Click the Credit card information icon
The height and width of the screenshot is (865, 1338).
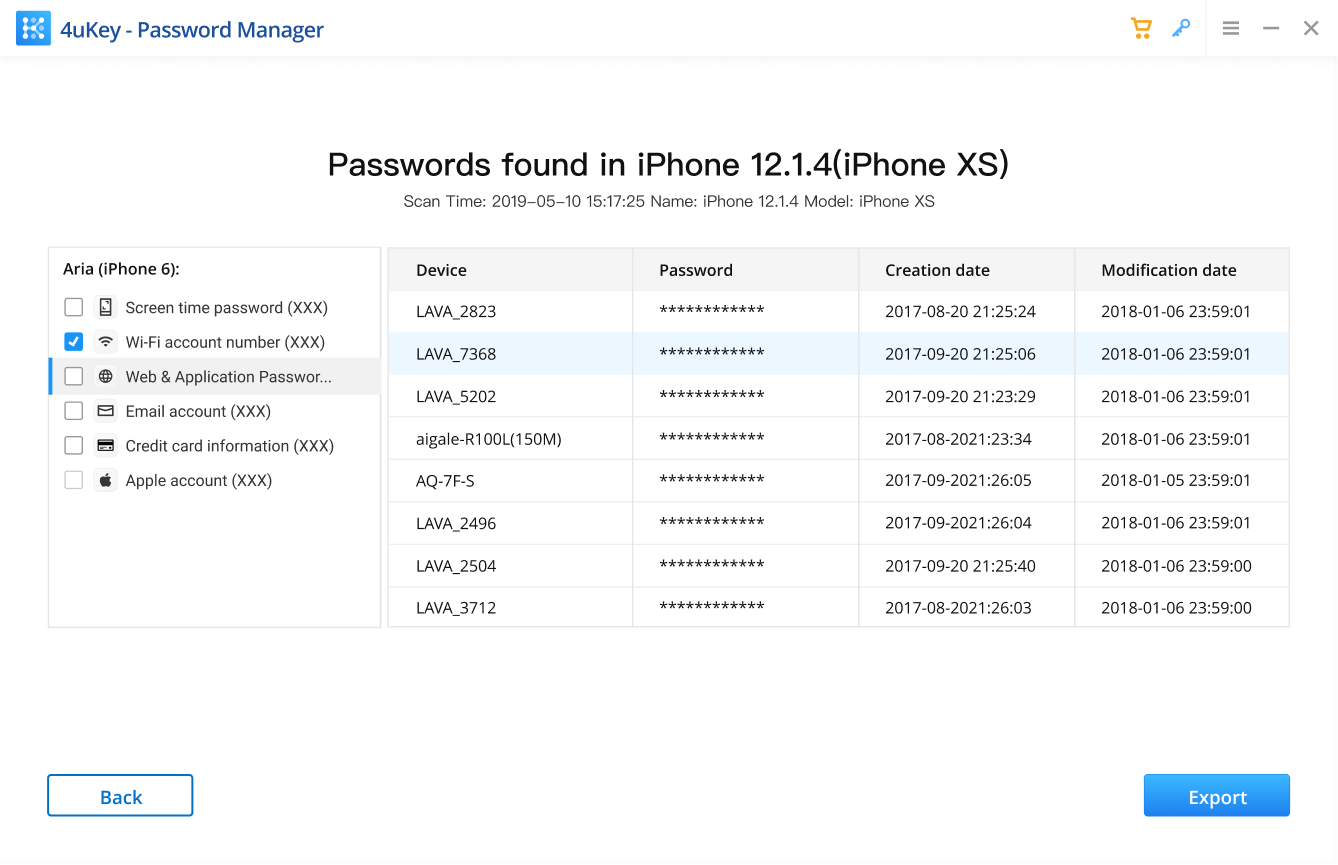pos(105,446)
